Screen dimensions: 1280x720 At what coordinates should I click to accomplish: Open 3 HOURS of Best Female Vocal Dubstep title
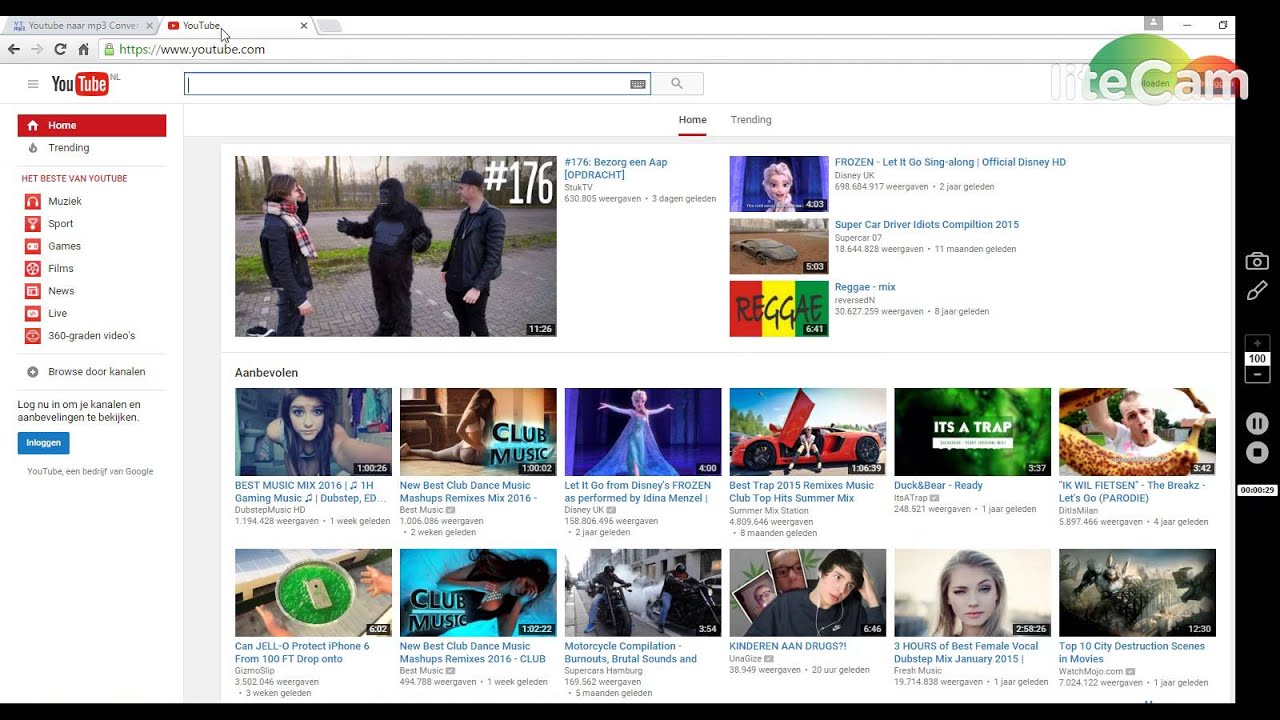(966, 652)
